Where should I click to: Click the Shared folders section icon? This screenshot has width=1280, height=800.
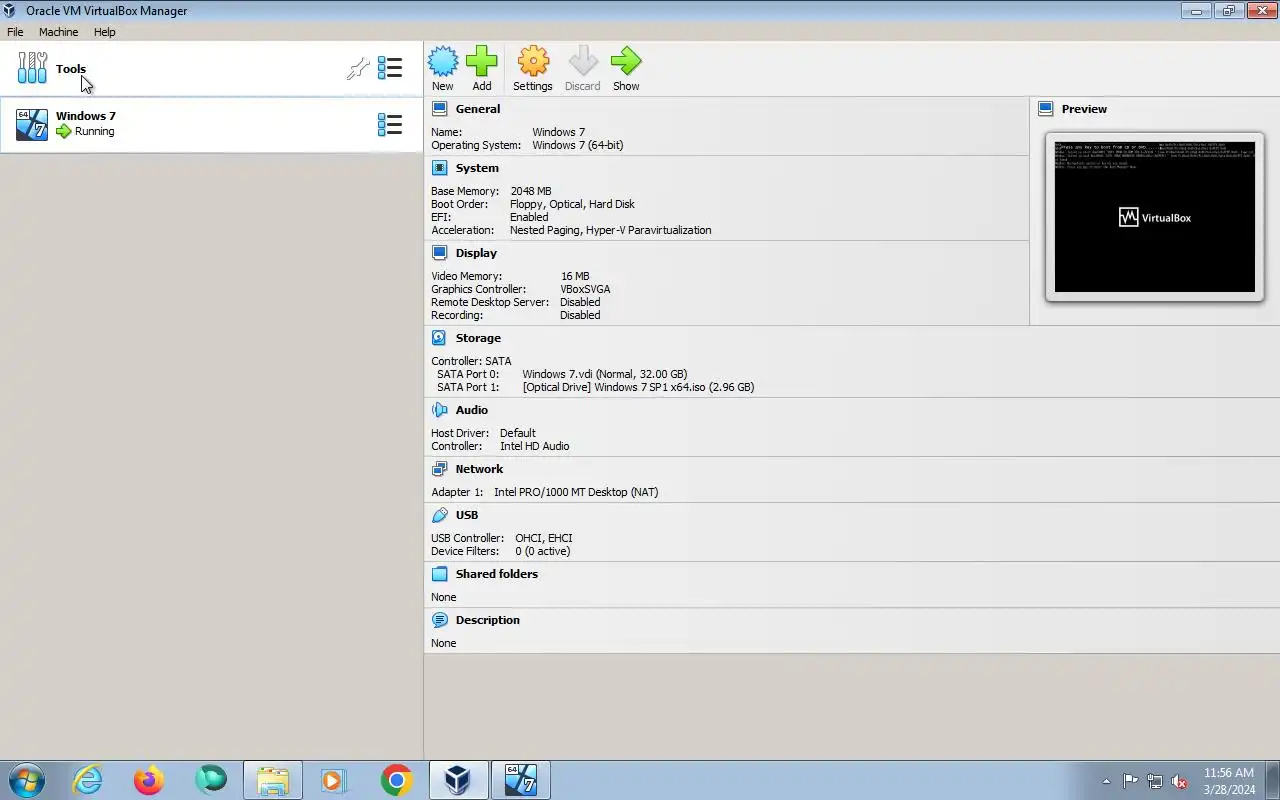[440, 574]
